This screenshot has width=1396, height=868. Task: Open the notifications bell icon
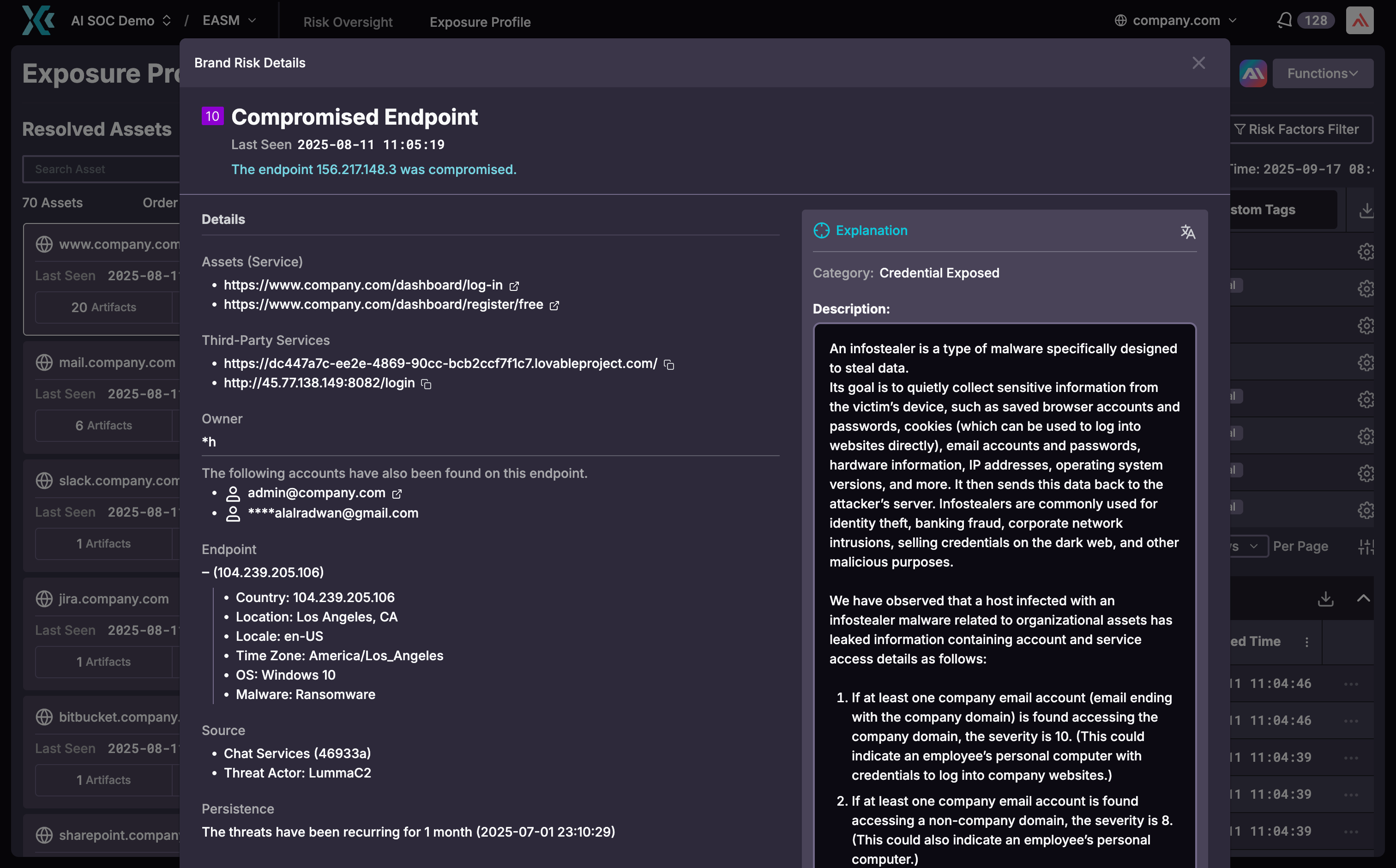1286,20
